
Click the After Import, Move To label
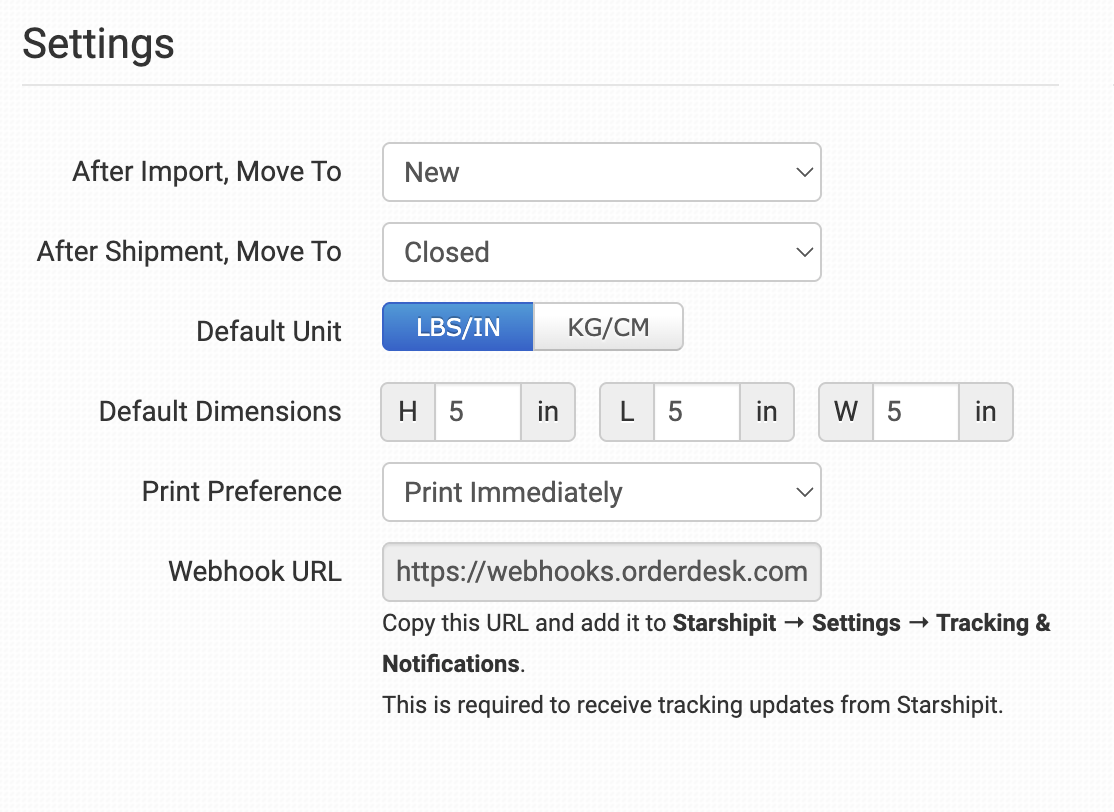207,172
